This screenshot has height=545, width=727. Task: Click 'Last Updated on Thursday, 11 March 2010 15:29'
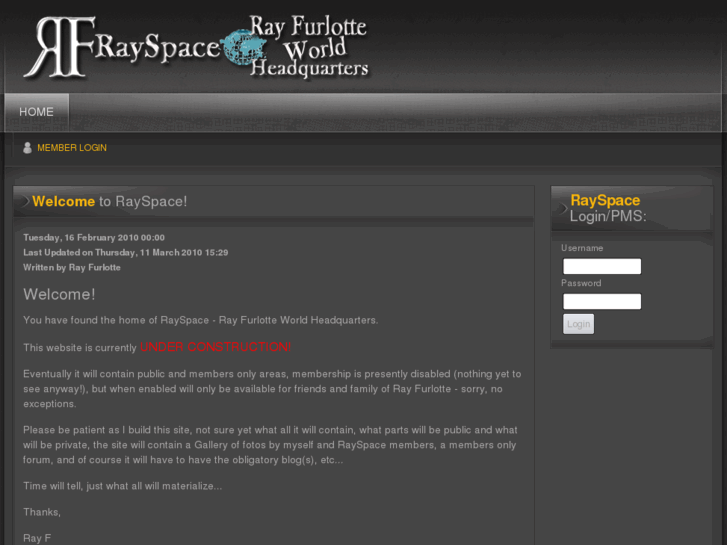(126, 252)
